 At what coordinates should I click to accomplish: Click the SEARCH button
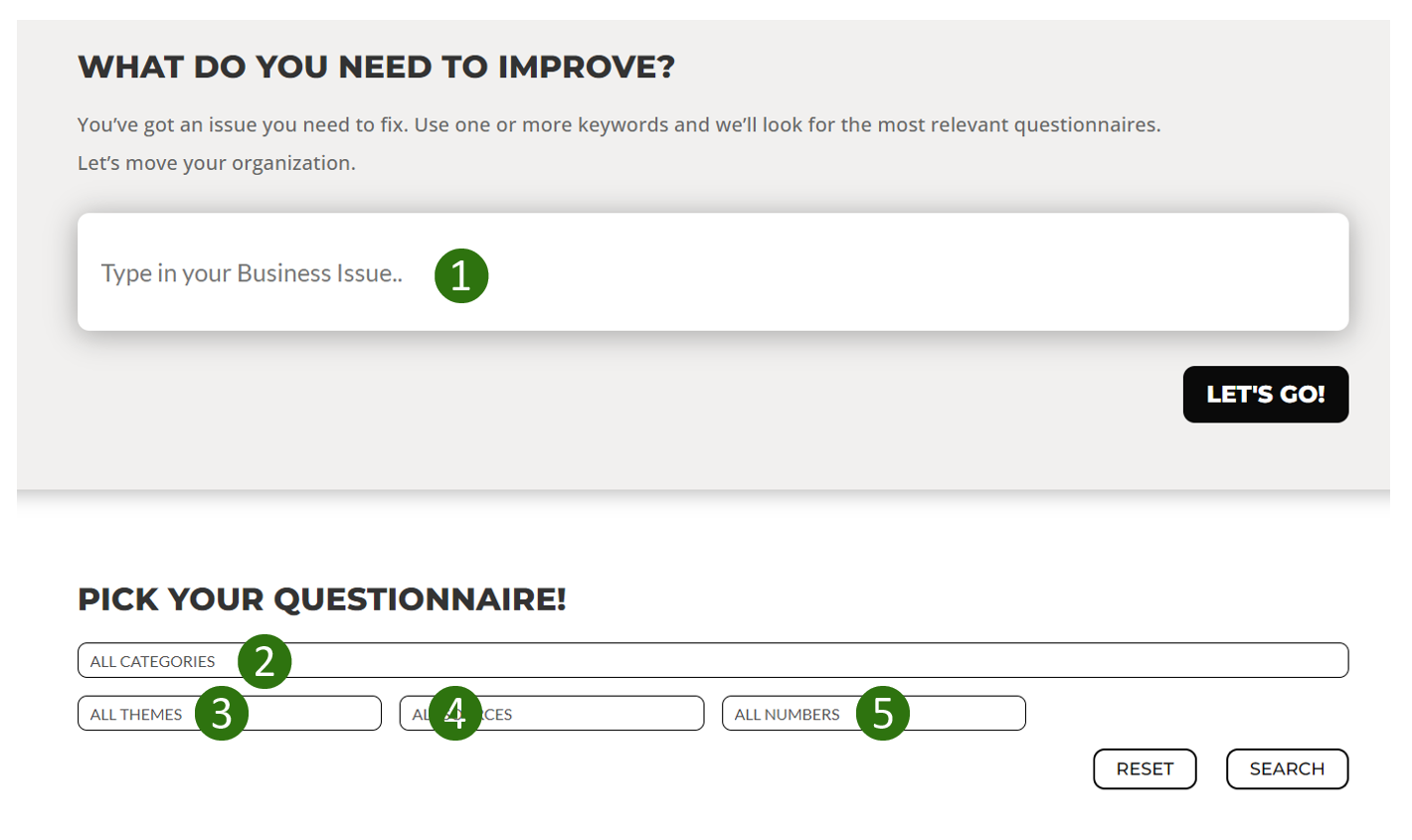pyautogui.click(x=1288, y=768)
